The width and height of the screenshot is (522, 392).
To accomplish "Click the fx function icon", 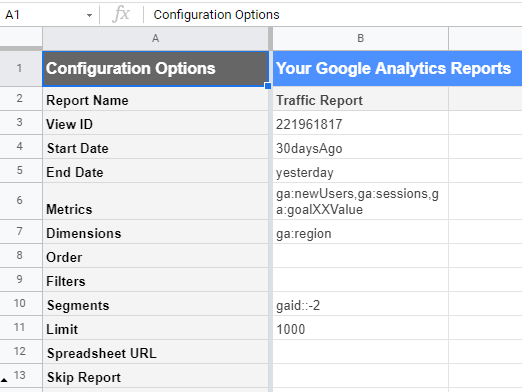I will [121, 15].
